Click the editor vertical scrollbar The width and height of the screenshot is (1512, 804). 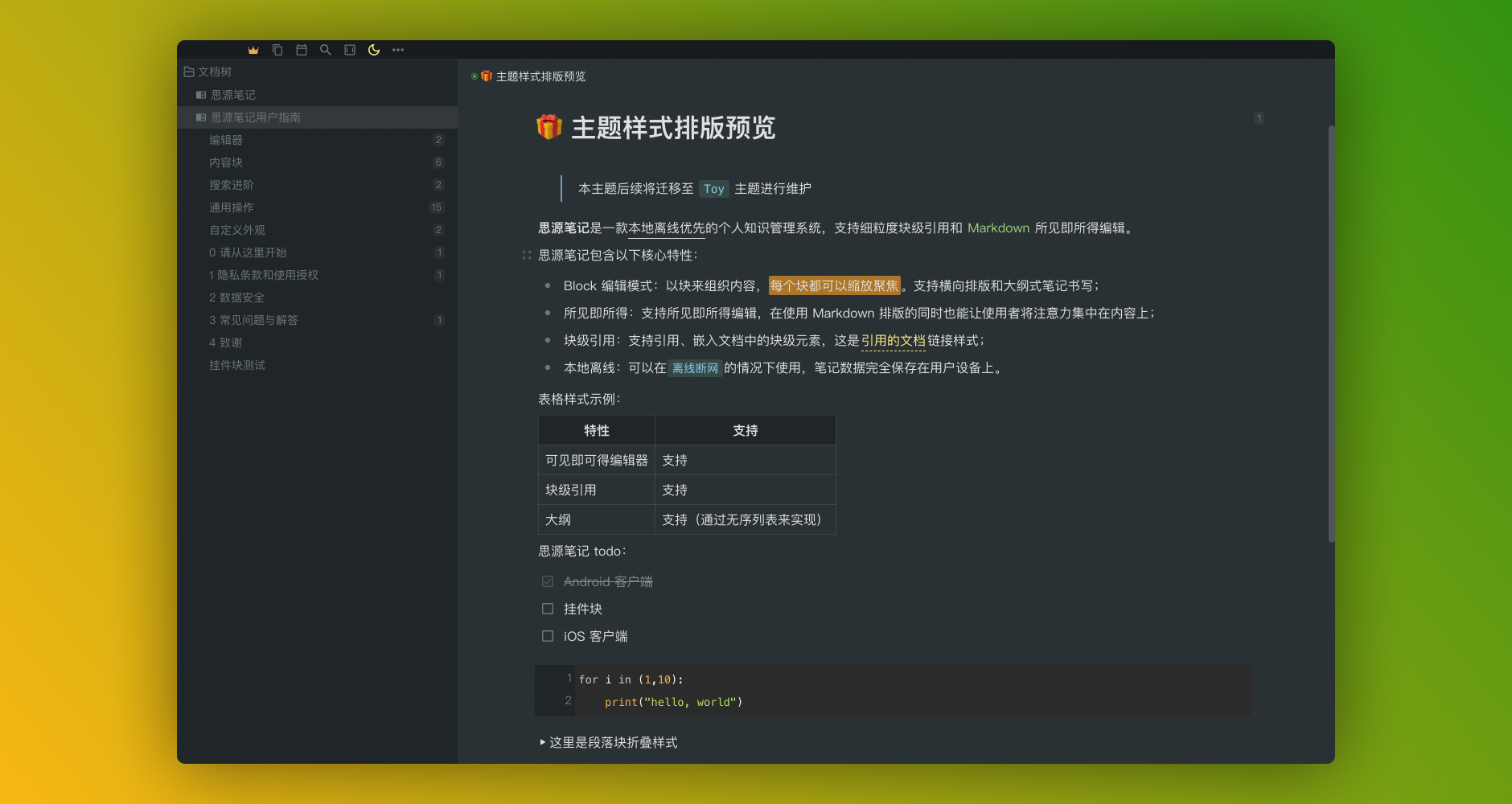(1331, 334)
